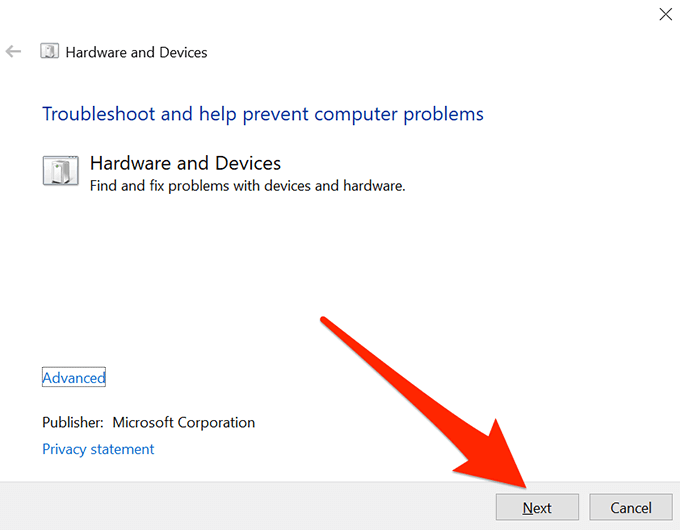
Task: Close the troubleshooter window with the X
Action: pos(665,14)
